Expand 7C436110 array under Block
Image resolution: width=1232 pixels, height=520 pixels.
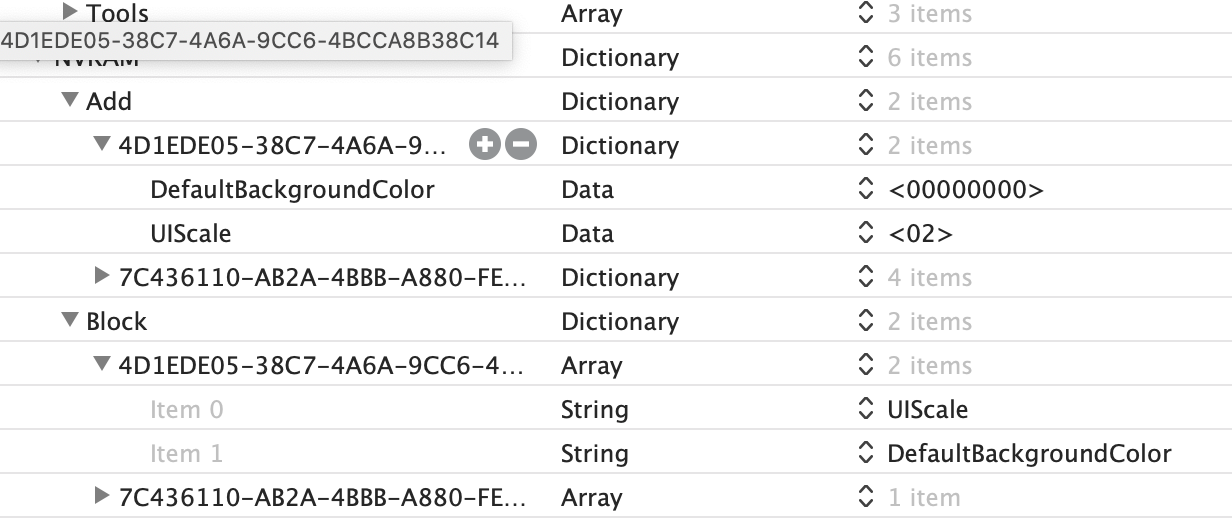101,497
